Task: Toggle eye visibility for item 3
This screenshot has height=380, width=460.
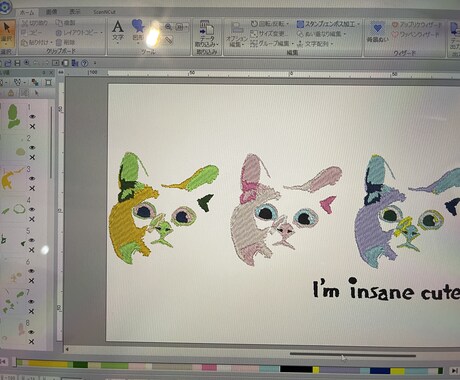Action: [x=32, y=178]
